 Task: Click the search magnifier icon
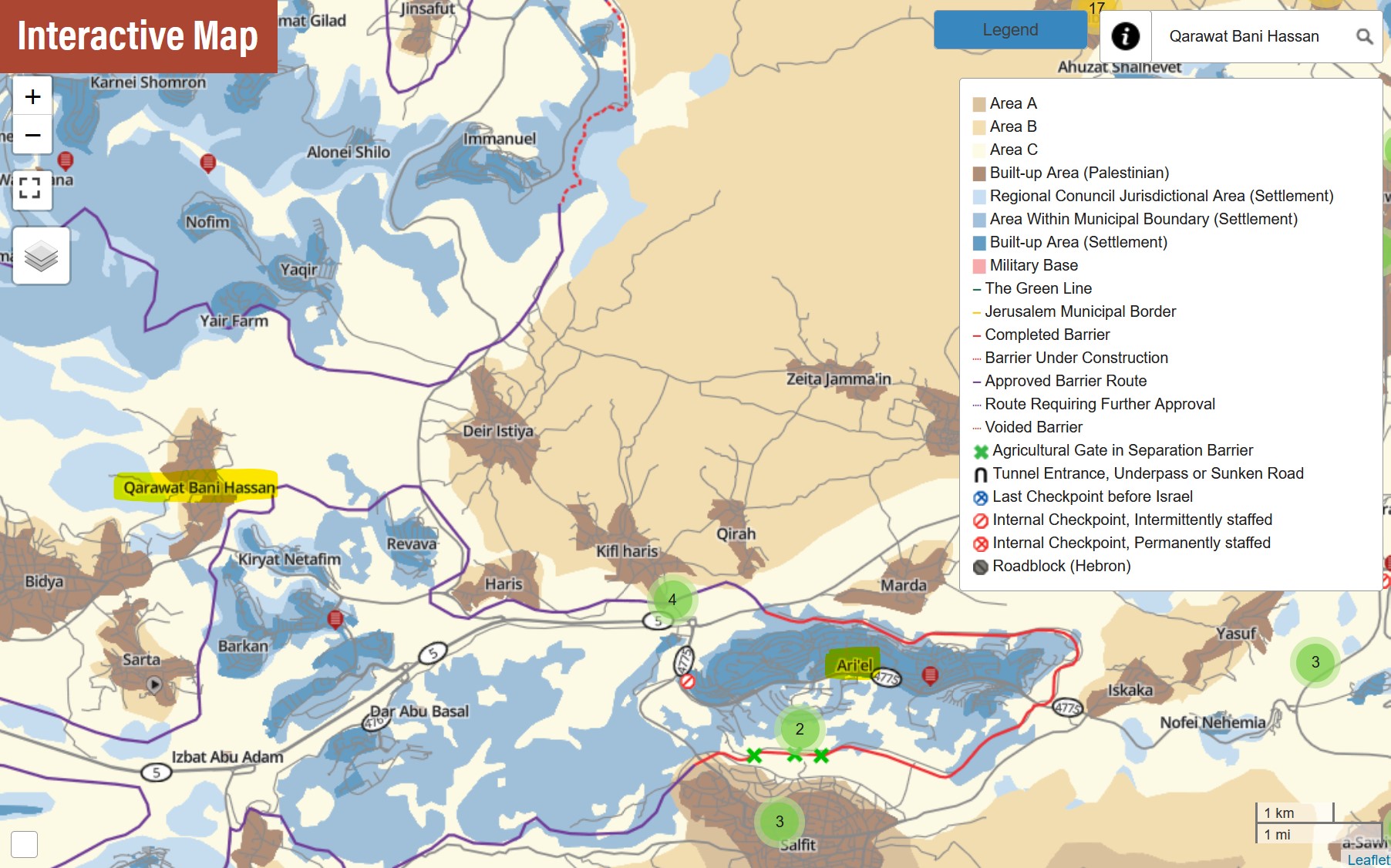1364,36
